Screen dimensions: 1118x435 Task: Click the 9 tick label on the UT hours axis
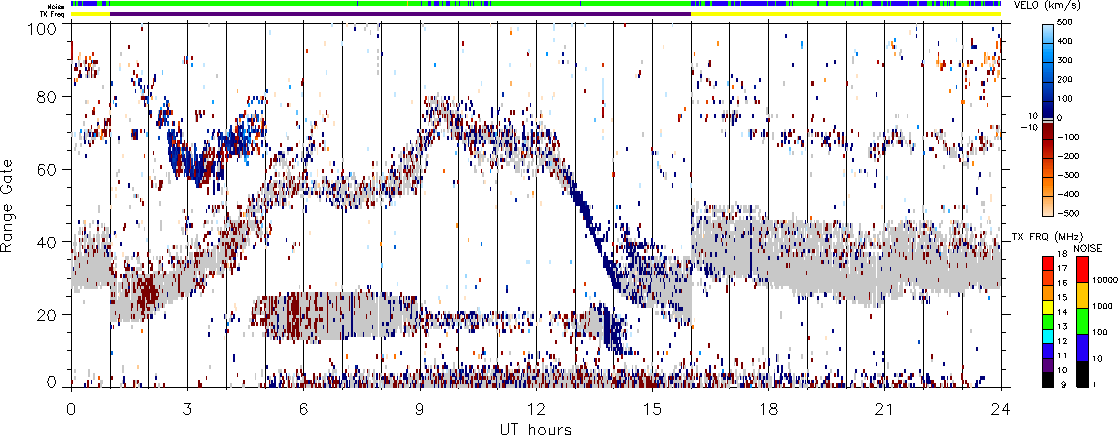[x=420, y=408]
